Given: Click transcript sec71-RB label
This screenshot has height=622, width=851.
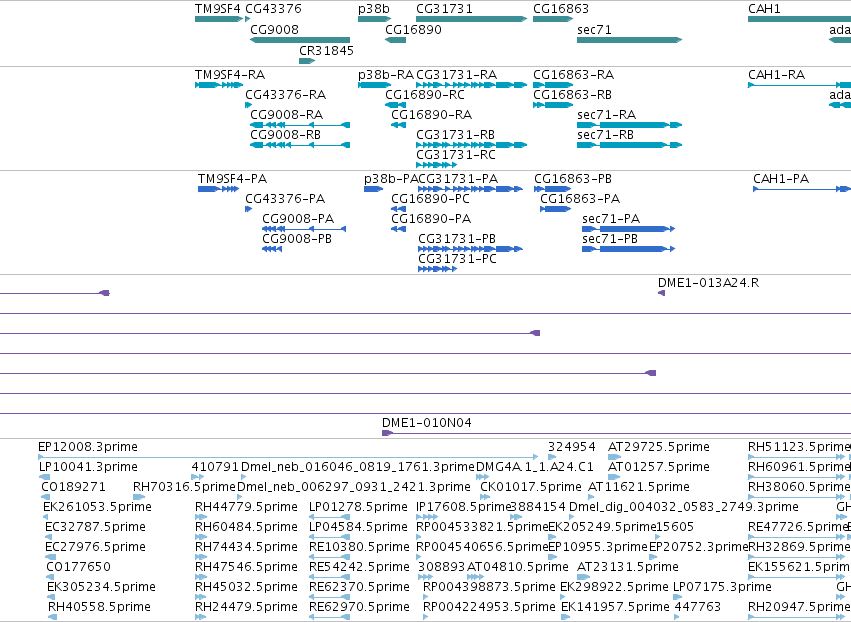Looking at the screenshot, I should 605,135.
